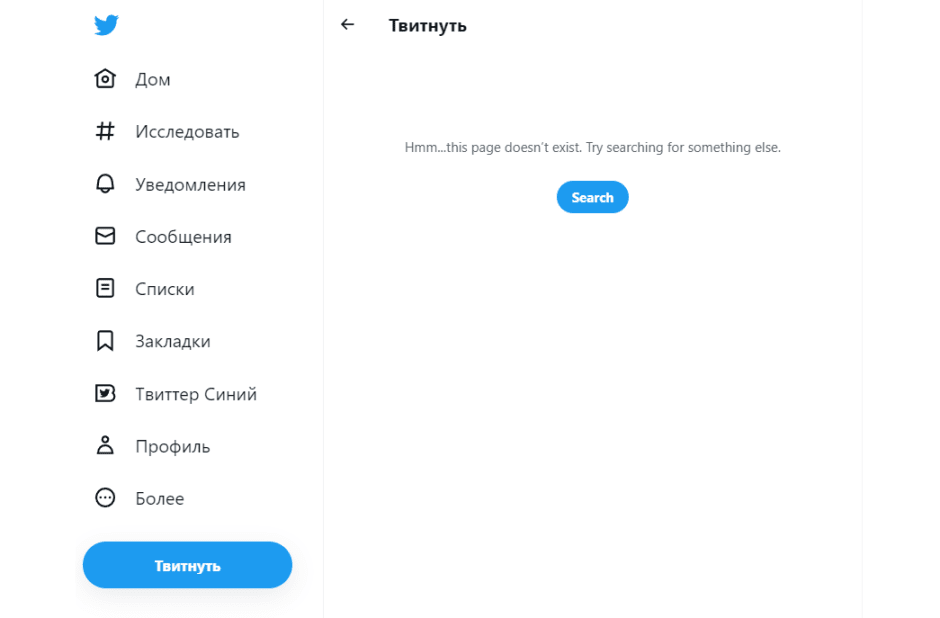Select the Твиттер Синий menu label
Viewport: 940px width, 618px height.
click(x=196, y=394)
